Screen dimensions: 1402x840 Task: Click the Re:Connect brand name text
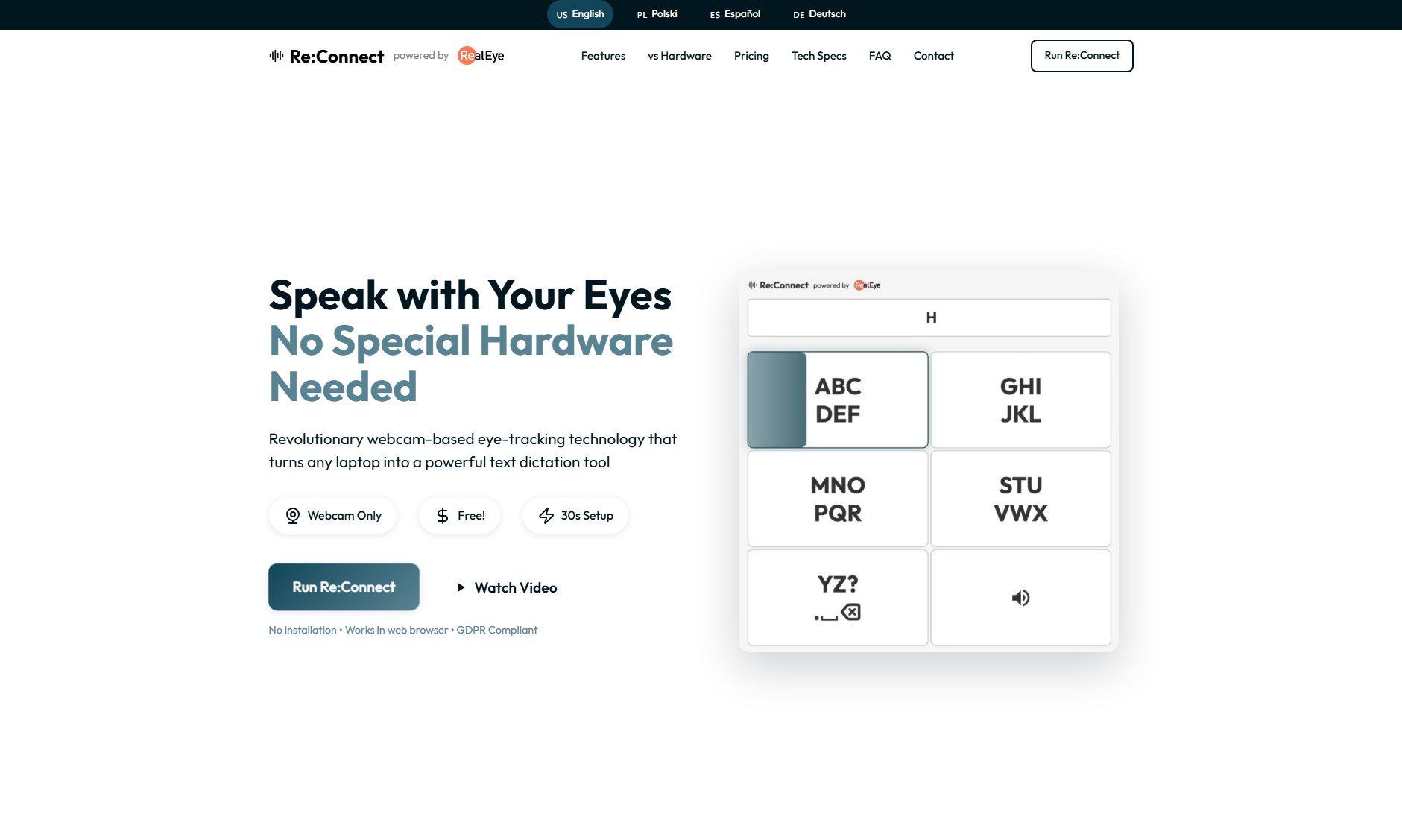click(337, 57)
